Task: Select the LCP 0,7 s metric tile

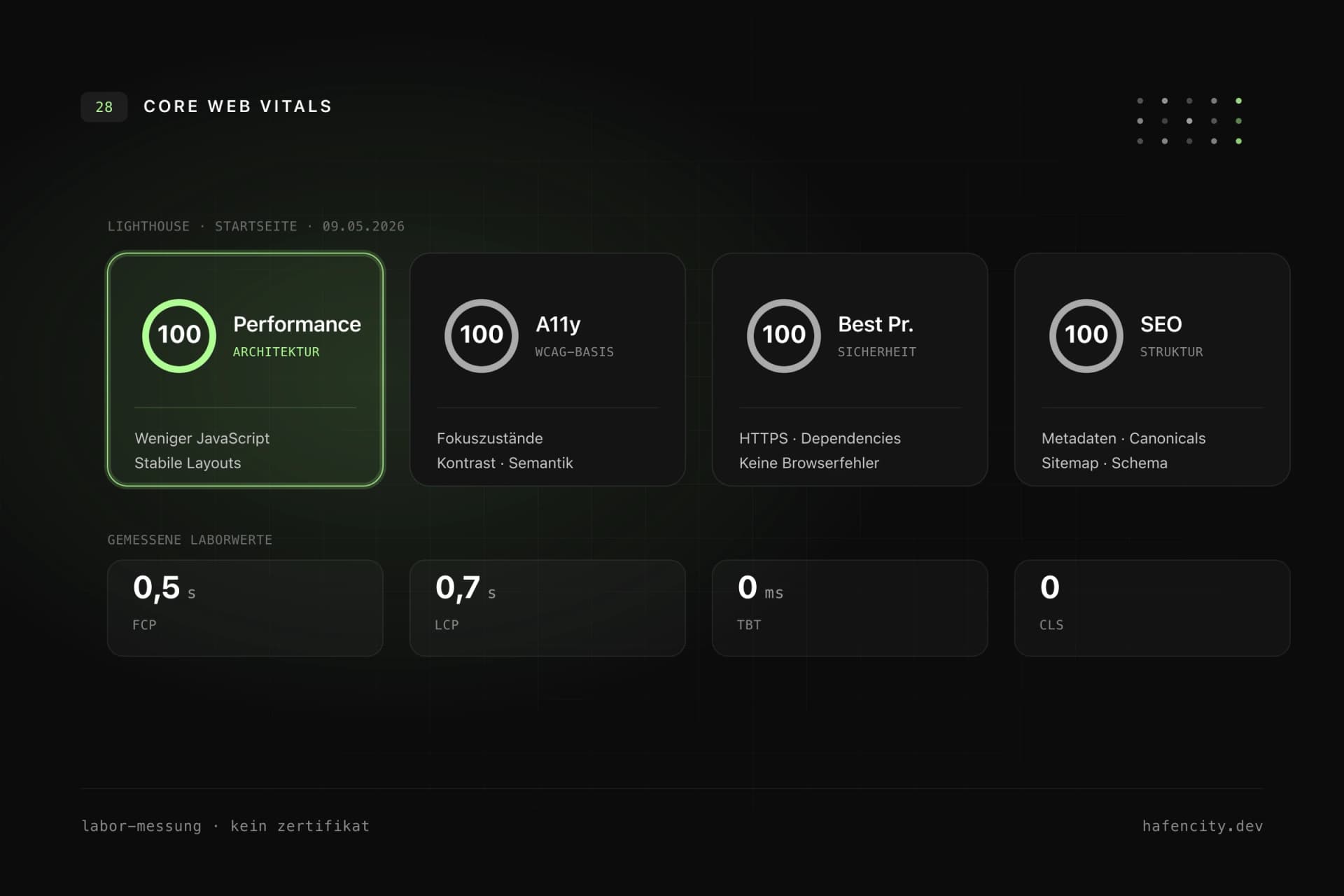Action: tap(547, 608)
